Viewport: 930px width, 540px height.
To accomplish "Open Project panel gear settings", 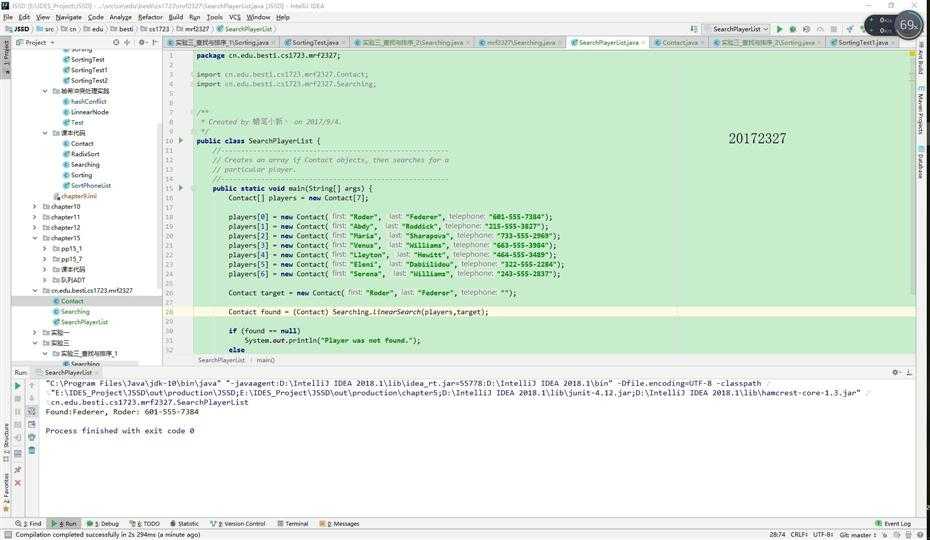I will click(x=142, y=42).
